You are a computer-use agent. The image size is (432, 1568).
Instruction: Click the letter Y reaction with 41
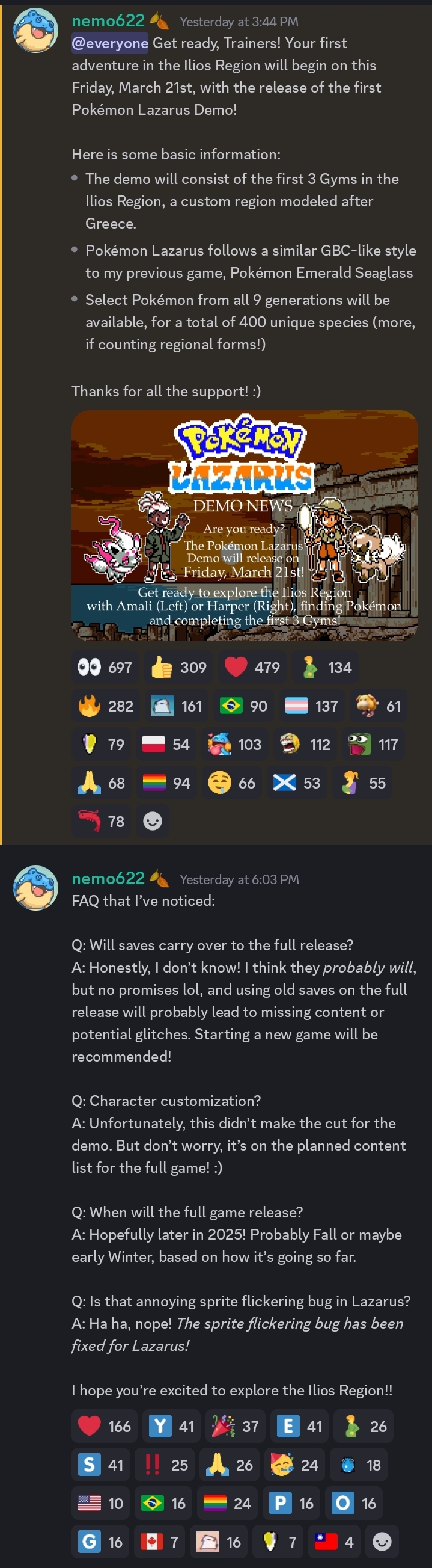172,1425
